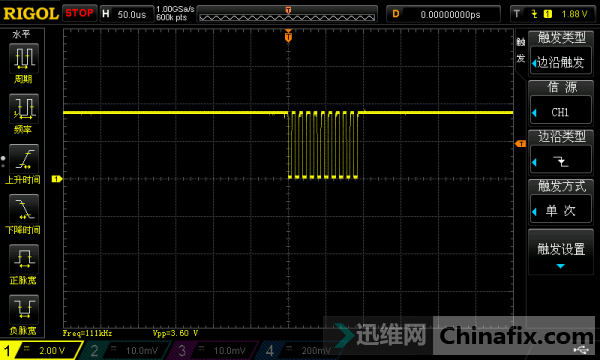Click the yellow channel 1 ground marker
600x360 pixels.
(x=57, y=179)
